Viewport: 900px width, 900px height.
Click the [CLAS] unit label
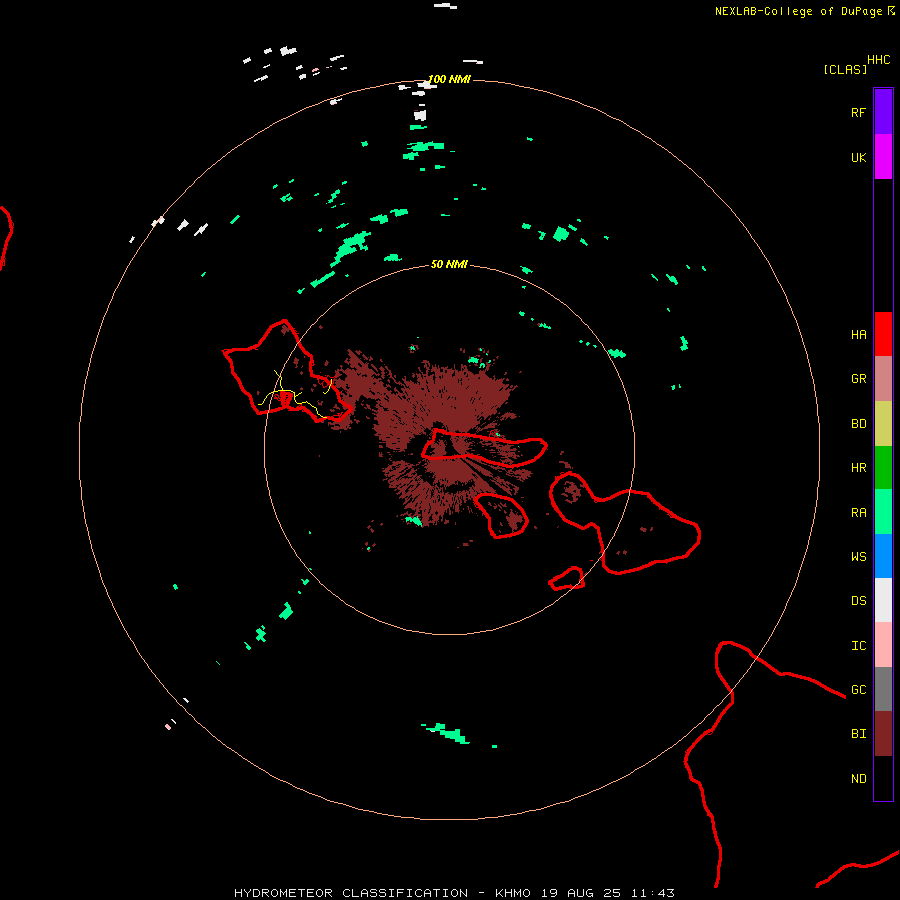point(845,69)
